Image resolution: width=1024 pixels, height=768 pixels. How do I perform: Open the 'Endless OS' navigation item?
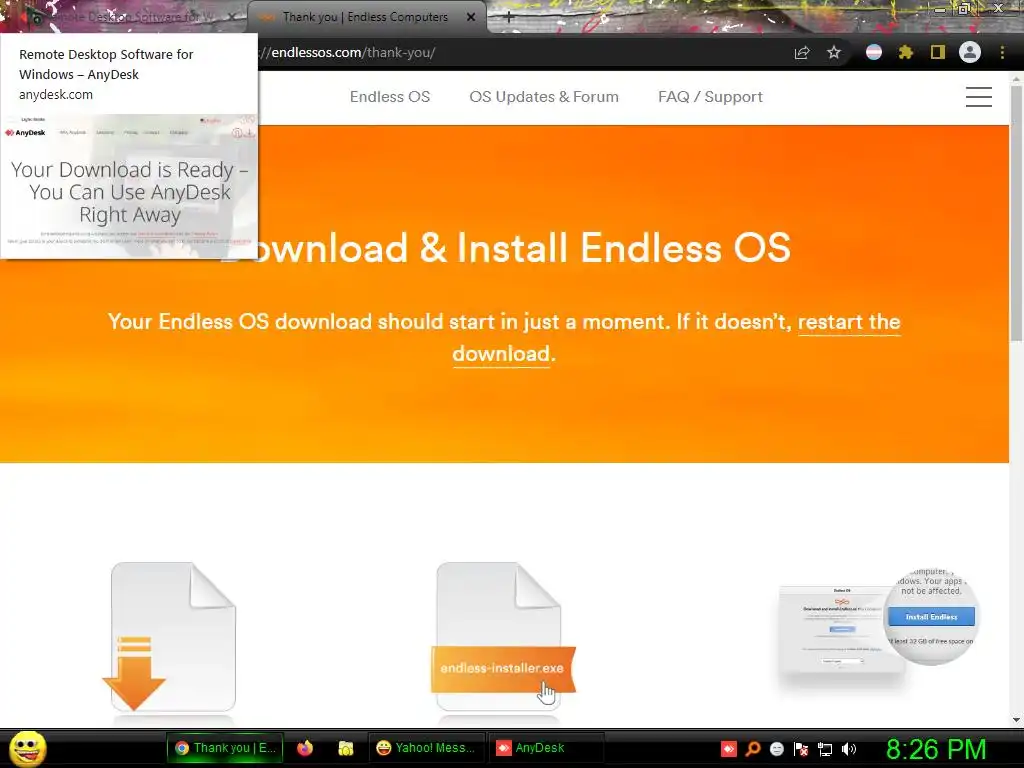tap(390, 97)
